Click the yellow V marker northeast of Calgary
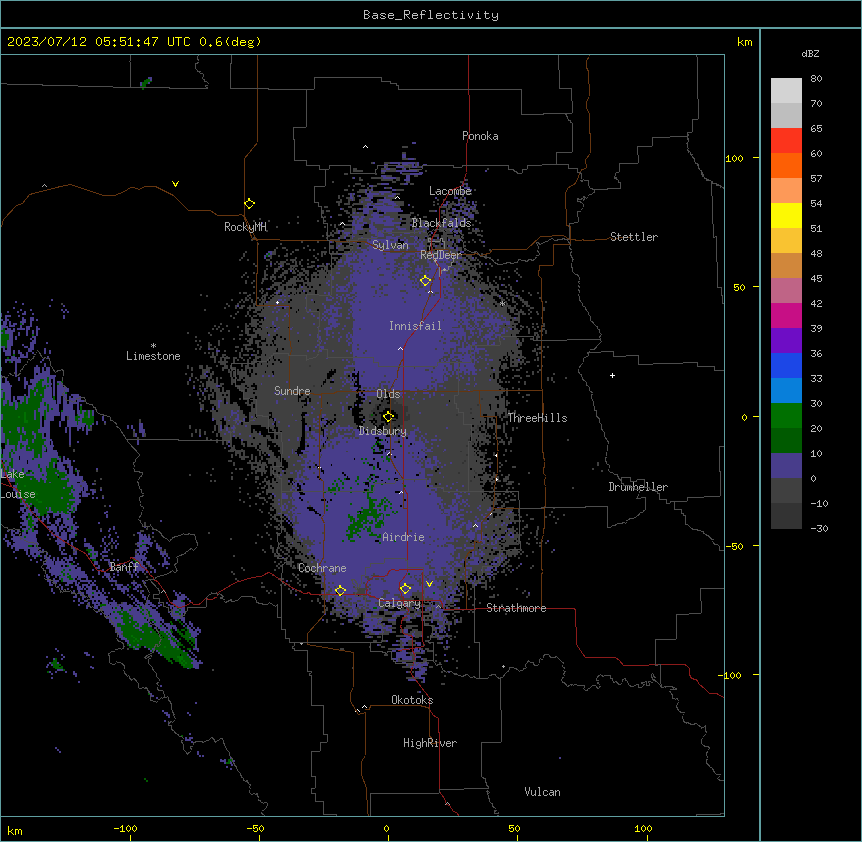Screen dimensions: 862x842 429,584
